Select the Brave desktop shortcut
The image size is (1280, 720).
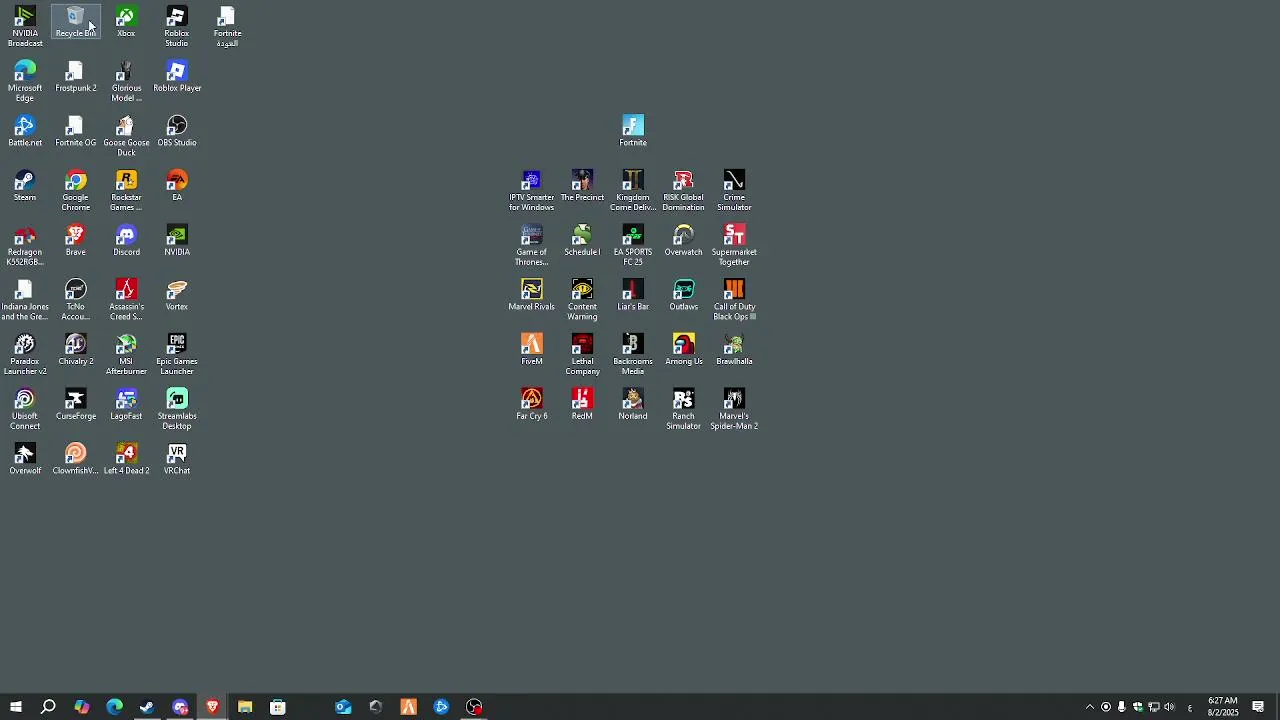(x=76, y=241)
